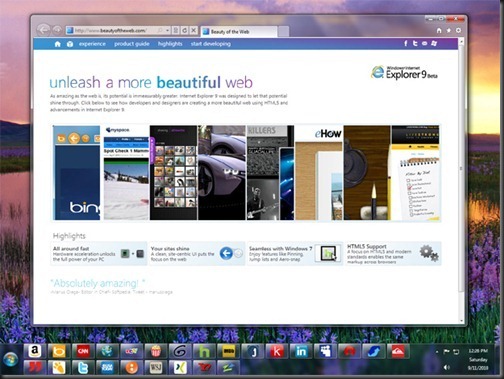Show hidden tray icons arrow
Viewport: 504px width, 379px height.
point(437,352)
